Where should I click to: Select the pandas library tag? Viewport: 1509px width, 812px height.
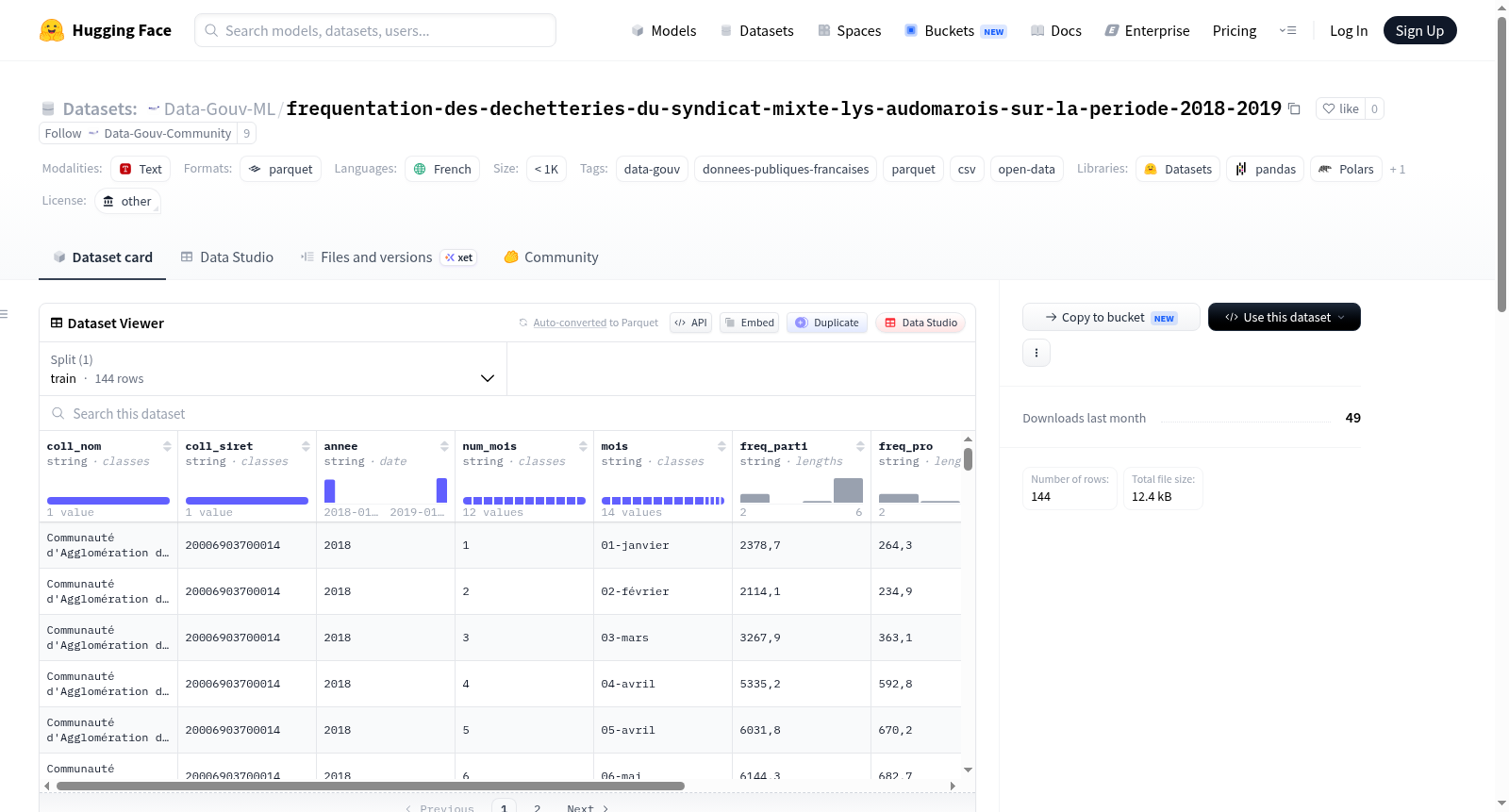click(x=1266, y=169)
